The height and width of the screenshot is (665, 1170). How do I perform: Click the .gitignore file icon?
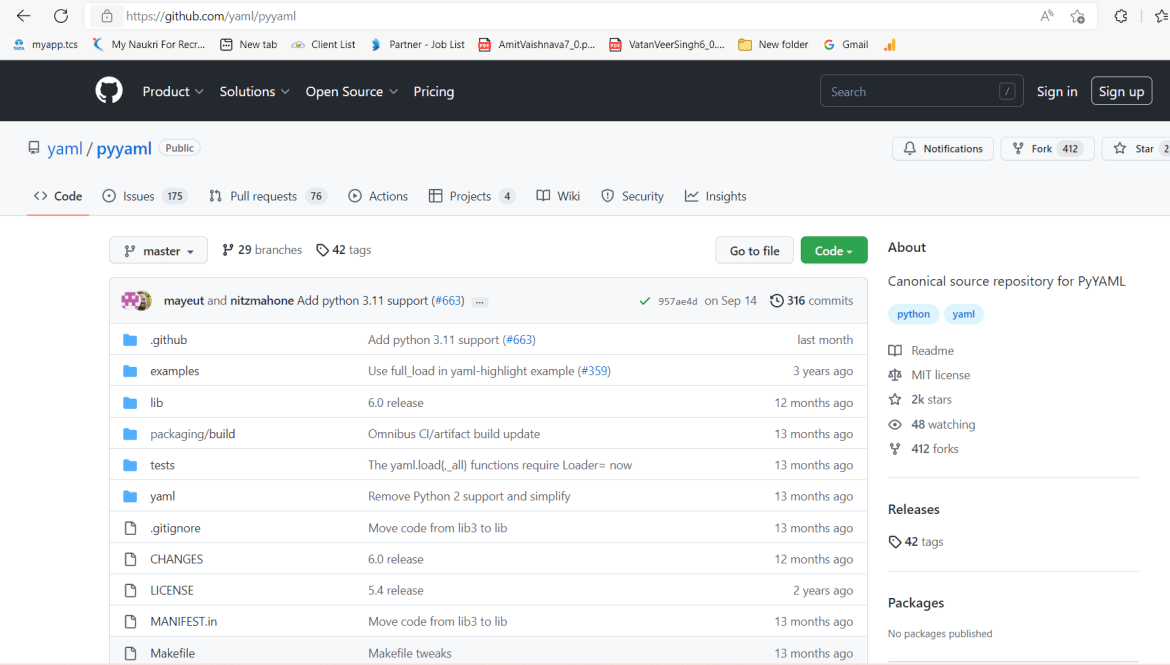[131, 528]
